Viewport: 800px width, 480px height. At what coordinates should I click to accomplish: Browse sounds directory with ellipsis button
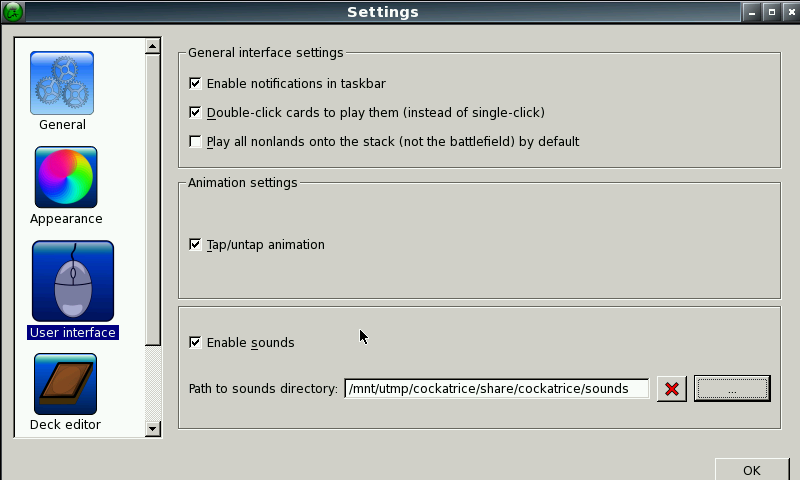732,389
